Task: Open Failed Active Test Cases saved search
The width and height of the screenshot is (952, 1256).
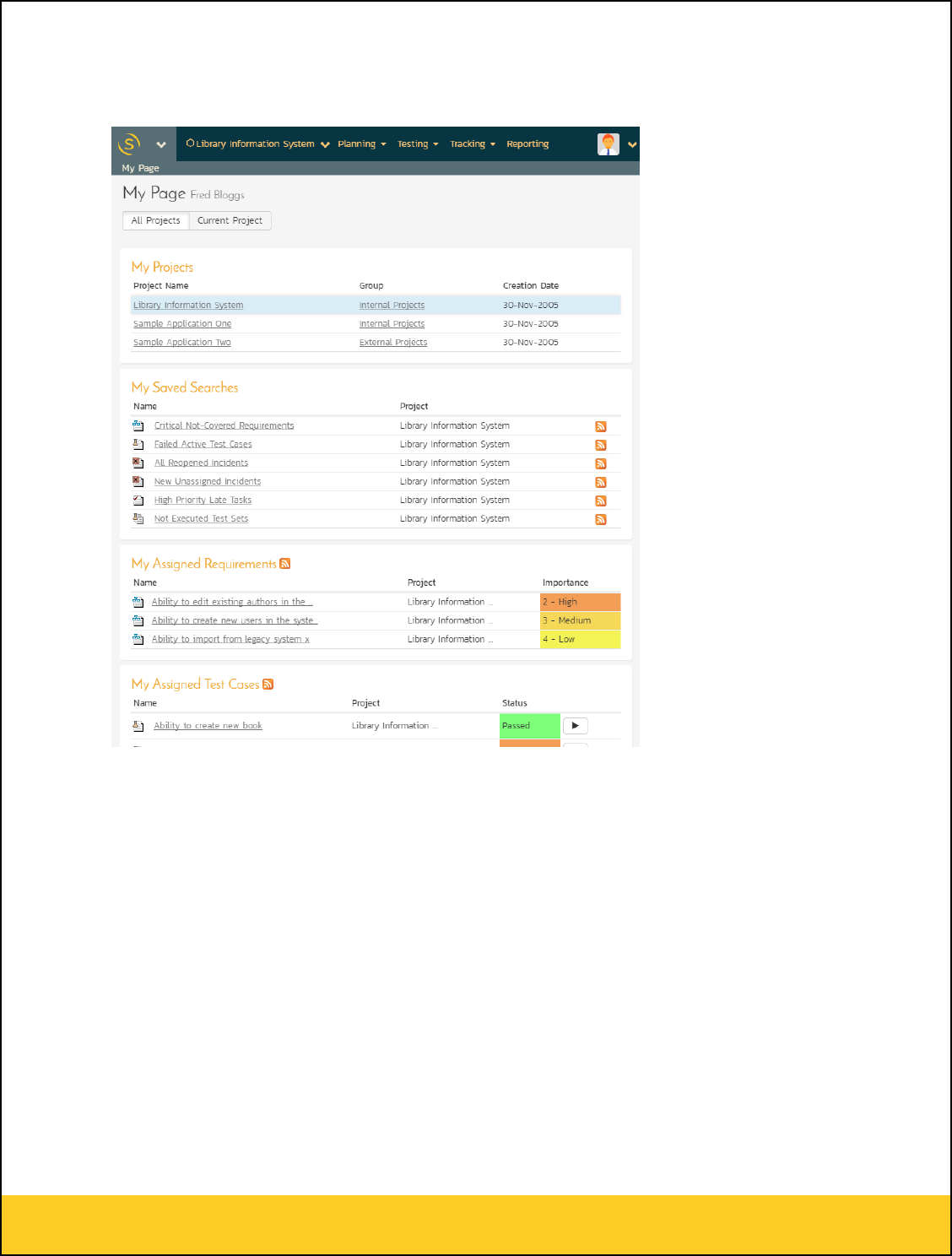Action: pyautogui.click(x=203, y=445)
